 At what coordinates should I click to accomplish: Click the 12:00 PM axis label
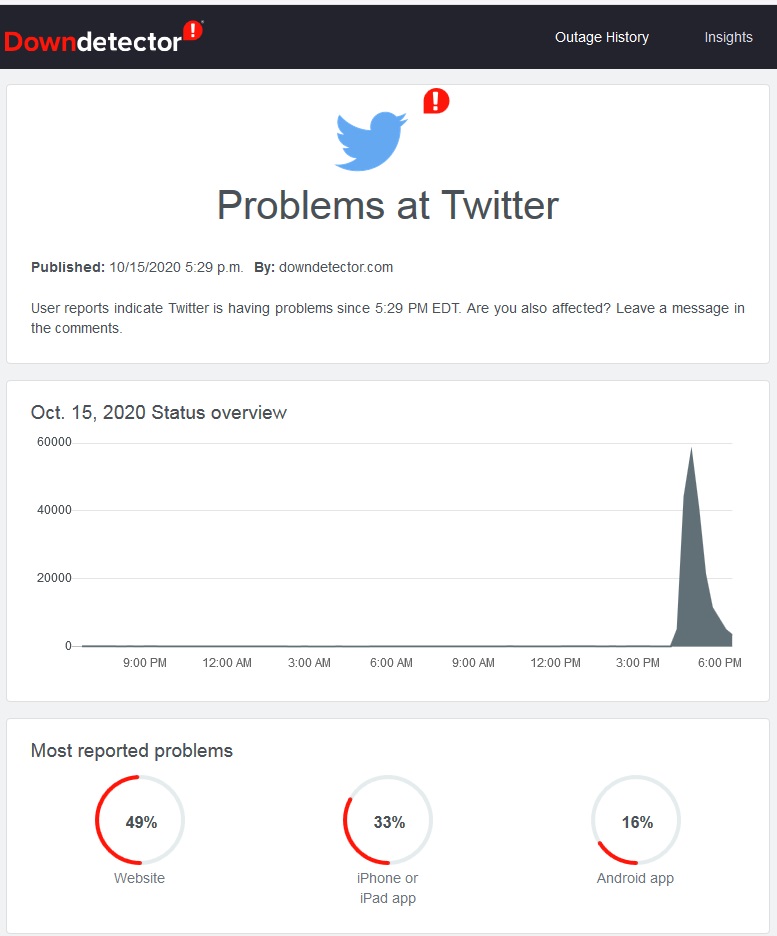coord(556,663)
